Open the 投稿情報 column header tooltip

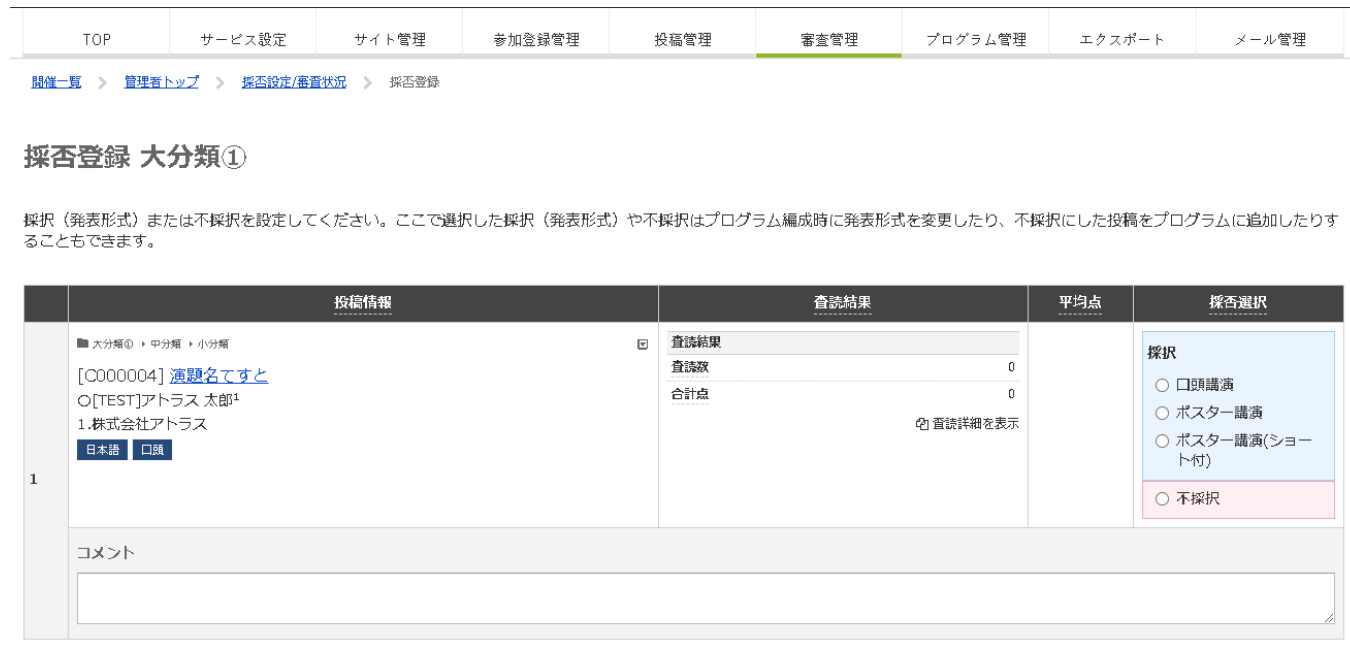pyautogui.click(x=360, y=302)
